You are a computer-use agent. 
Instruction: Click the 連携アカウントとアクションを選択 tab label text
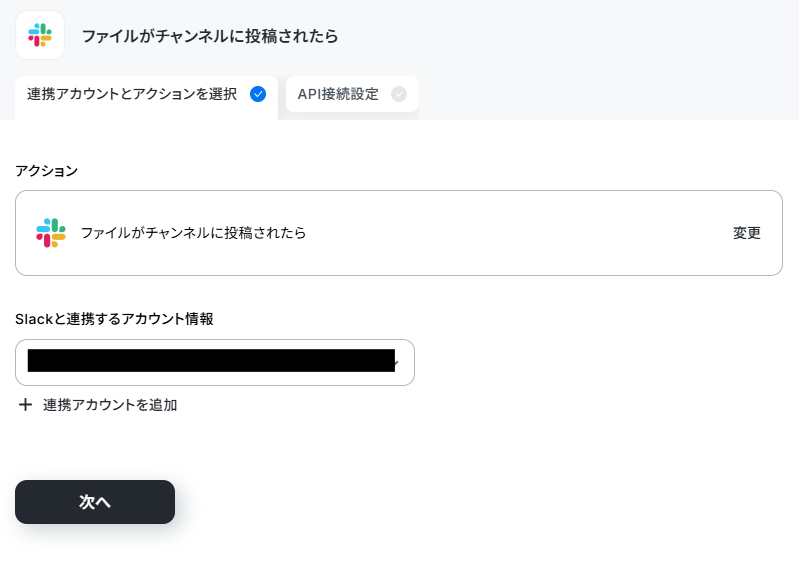tap(132, 94)
